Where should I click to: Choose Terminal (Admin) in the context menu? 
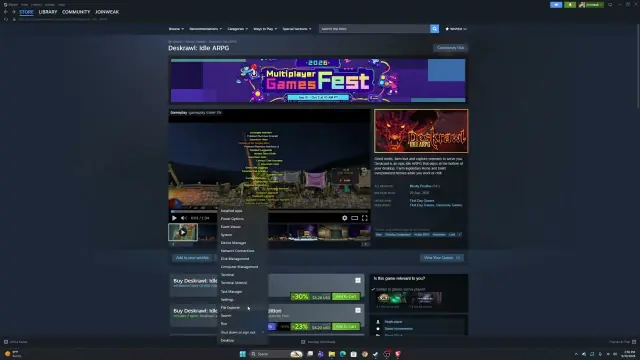(242, 282)
